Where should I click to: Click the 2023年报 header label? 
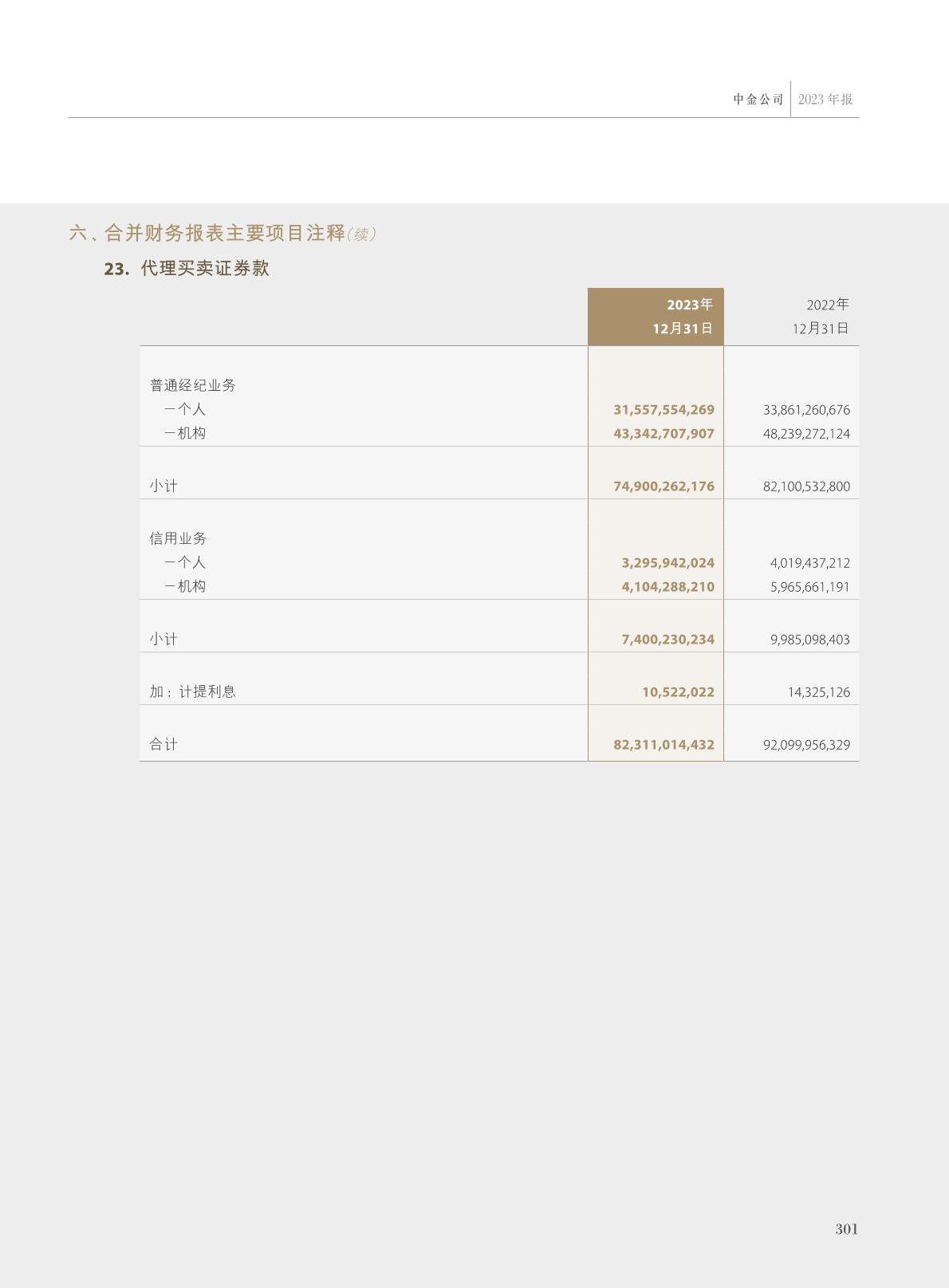click(825, 100)
